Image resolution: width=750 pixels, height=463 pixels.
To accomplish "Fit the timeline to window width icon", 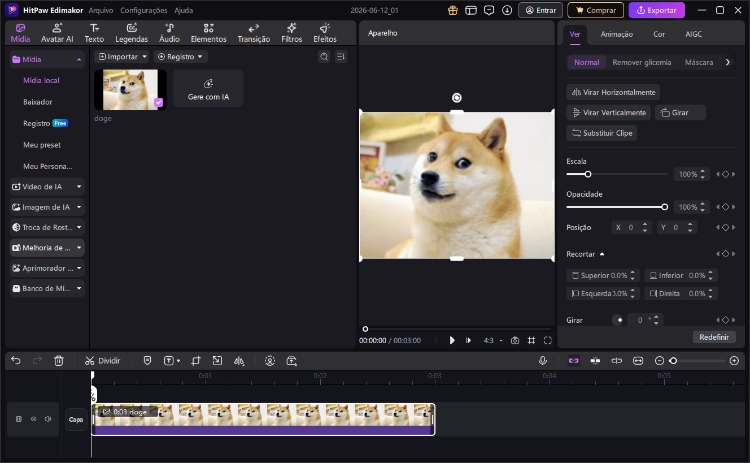I will tap(638, 361).
